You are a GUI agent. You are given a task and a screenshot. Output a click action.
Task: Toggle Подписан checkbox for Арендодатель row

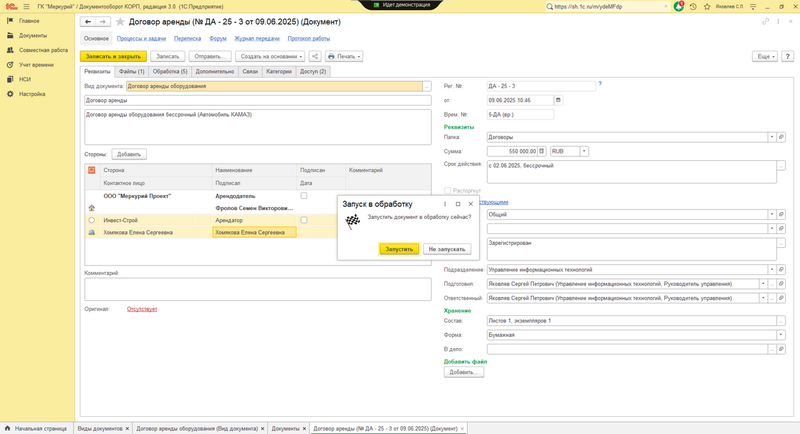pos(304,196)
